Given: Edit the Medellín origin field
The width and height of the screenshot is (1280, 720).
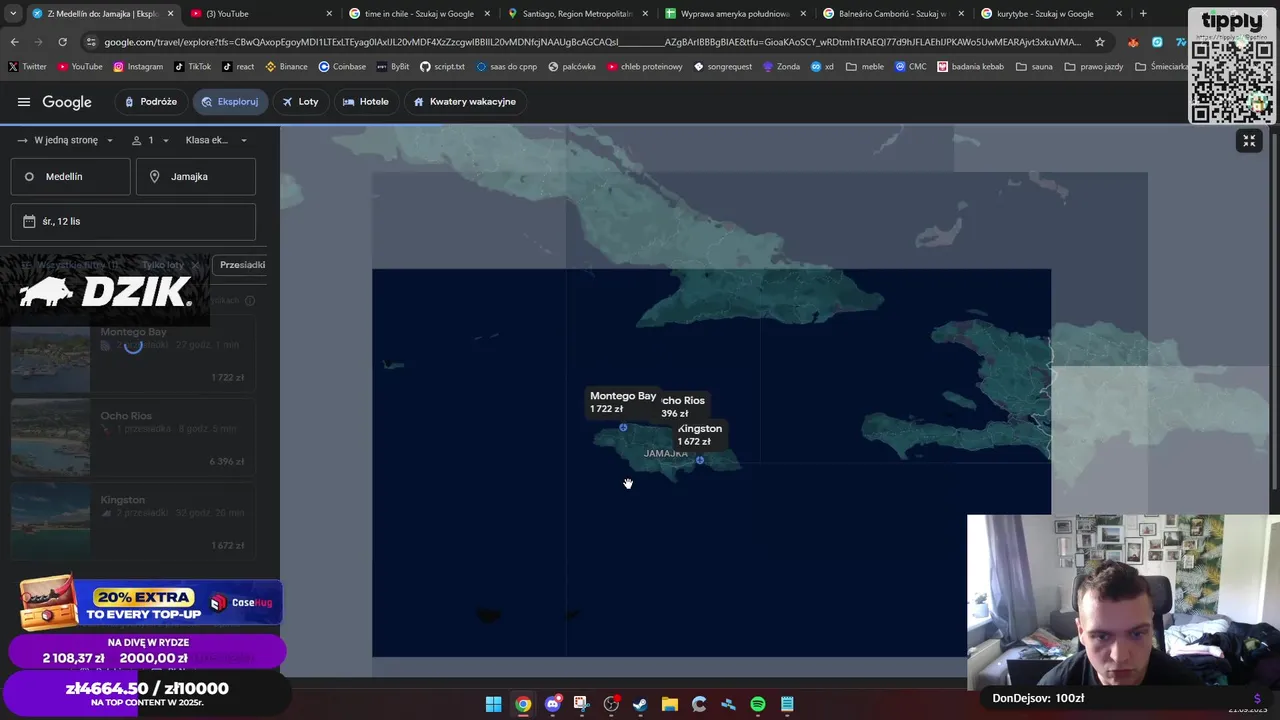Looking at the screenshot, I should point(70,177).
